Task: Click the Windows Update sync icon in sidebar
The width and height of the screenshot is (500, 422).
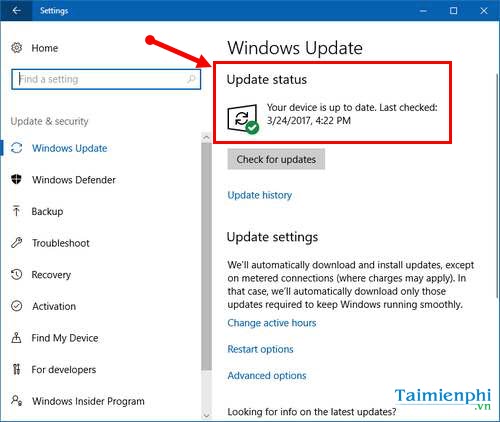Action: 17,148
